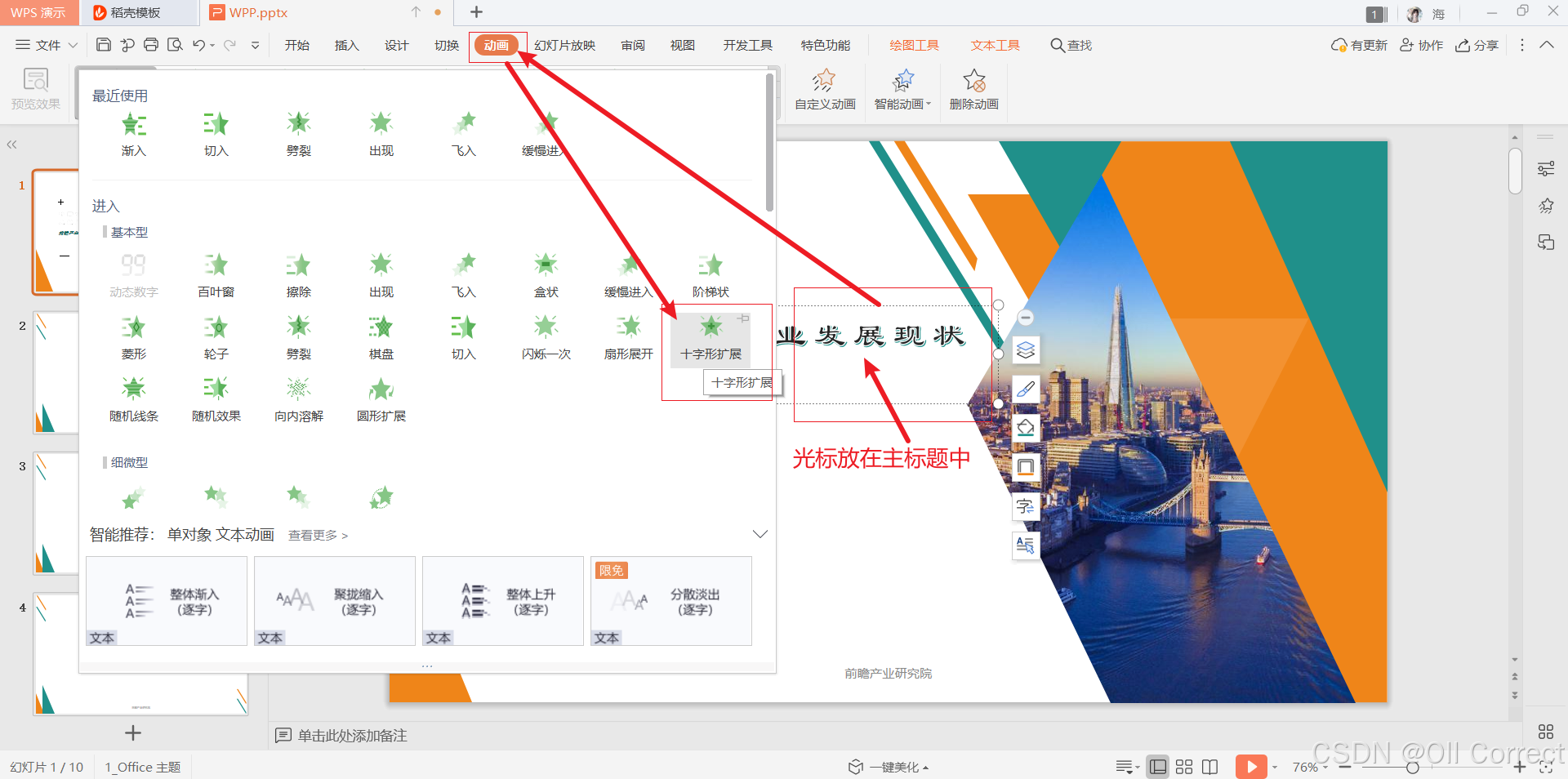Pick the 扇形展开 animation

[628, 337]
